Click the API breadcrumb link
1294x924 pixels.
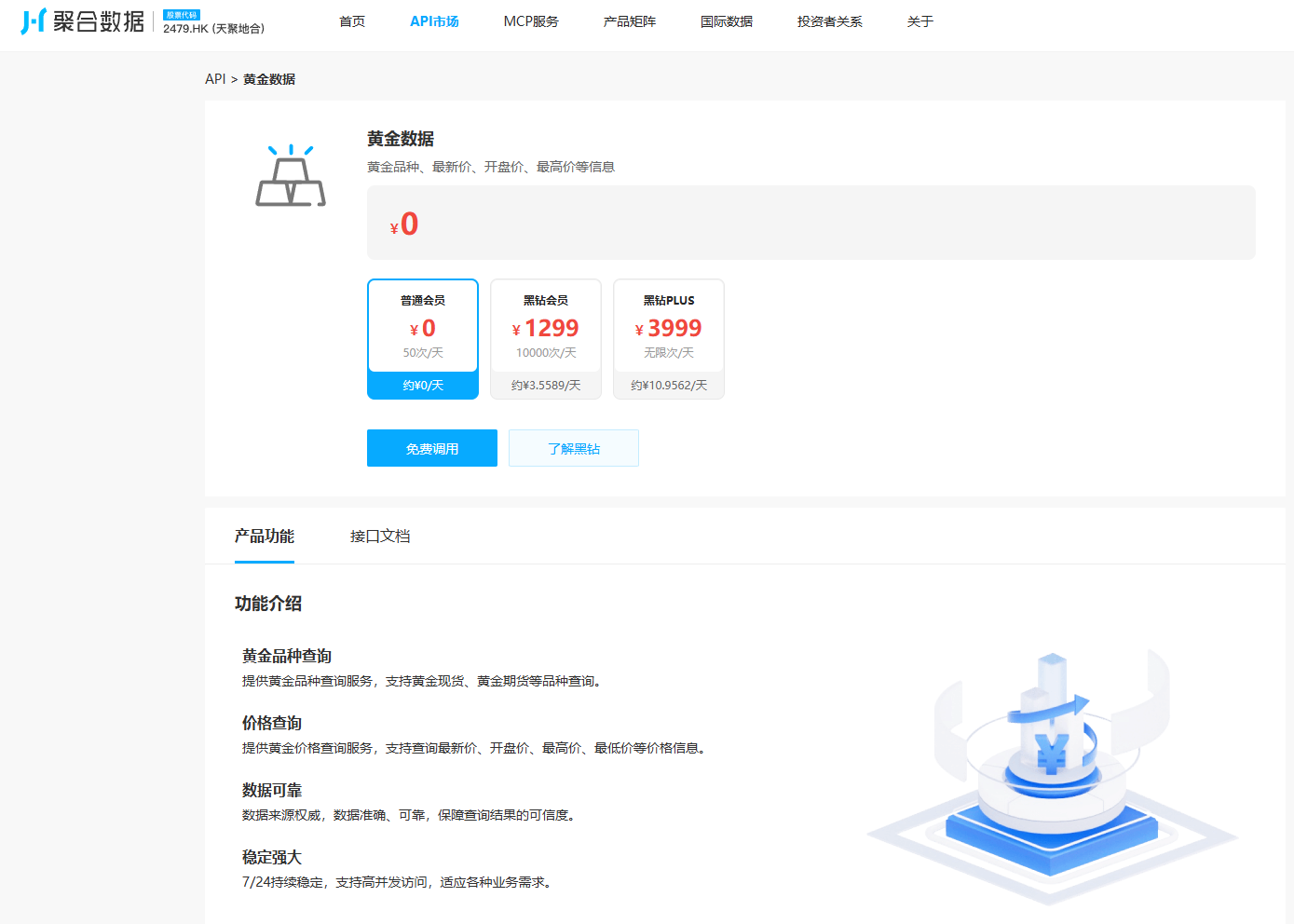[x=211, y=79]
